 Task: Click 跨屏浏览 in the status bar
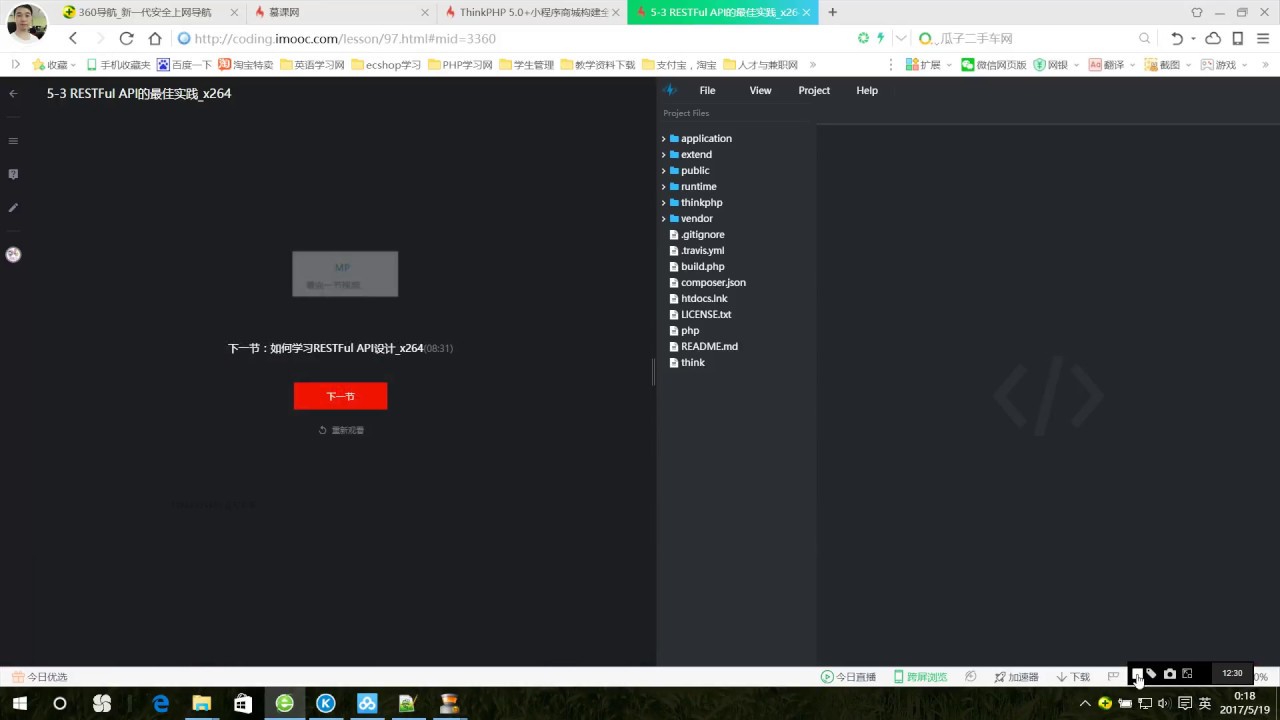tap(920, 677)
